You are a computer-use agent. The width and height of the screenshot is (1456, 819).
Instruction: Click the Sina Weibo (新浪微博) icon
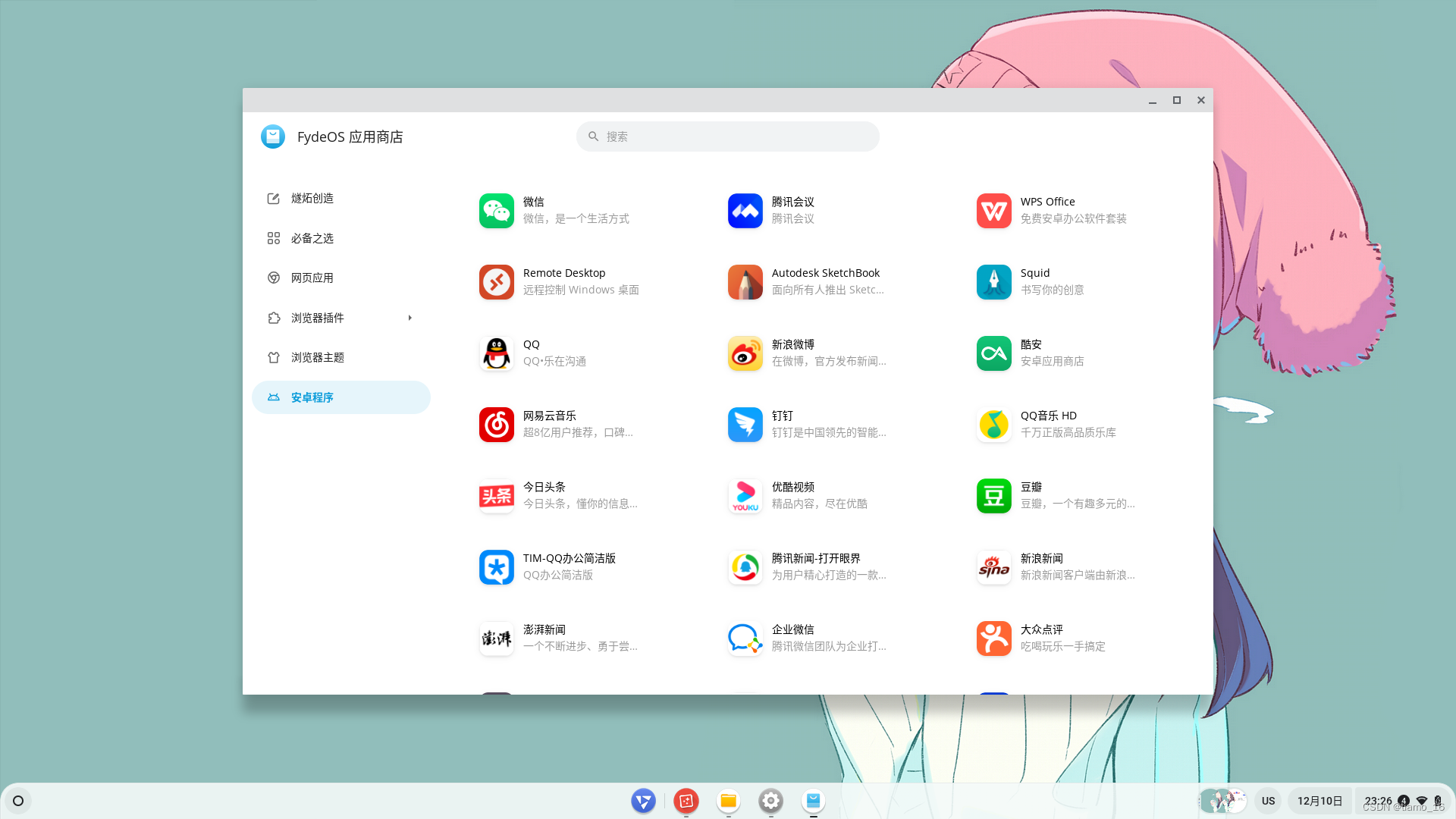click(745, 353)
